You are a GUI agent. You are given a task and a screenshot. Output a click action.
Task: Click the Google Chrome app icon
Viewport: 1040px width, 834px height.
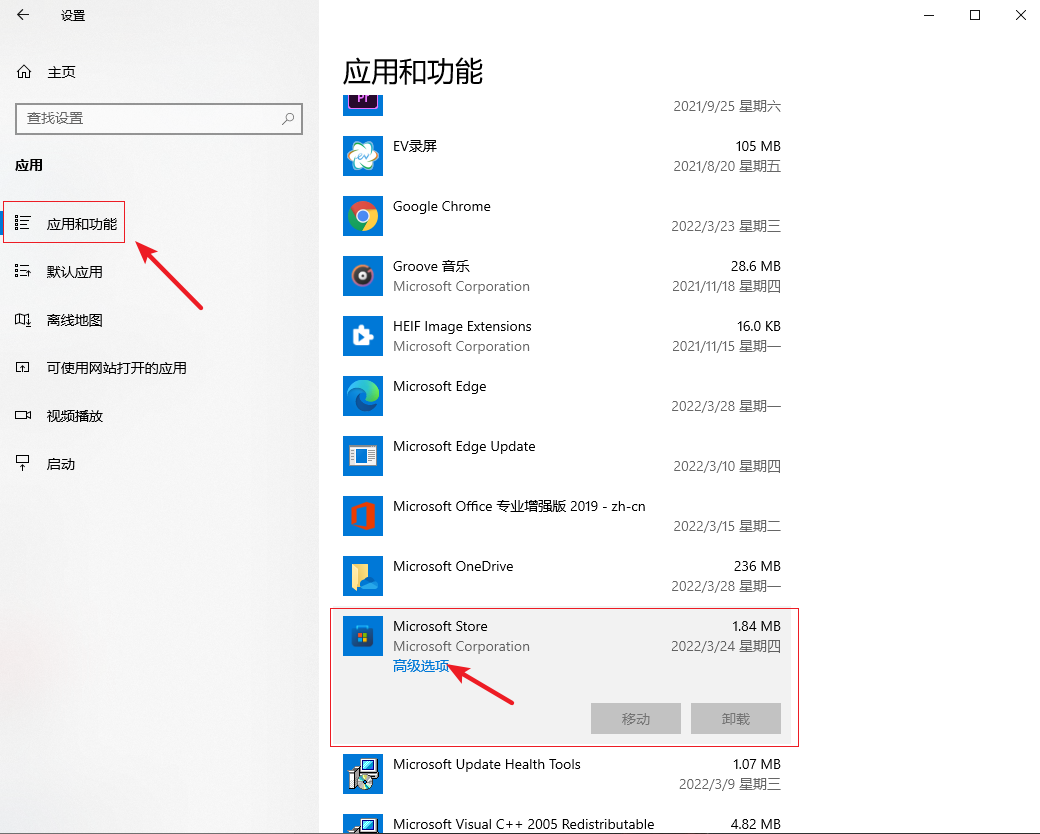pos(362,216)
